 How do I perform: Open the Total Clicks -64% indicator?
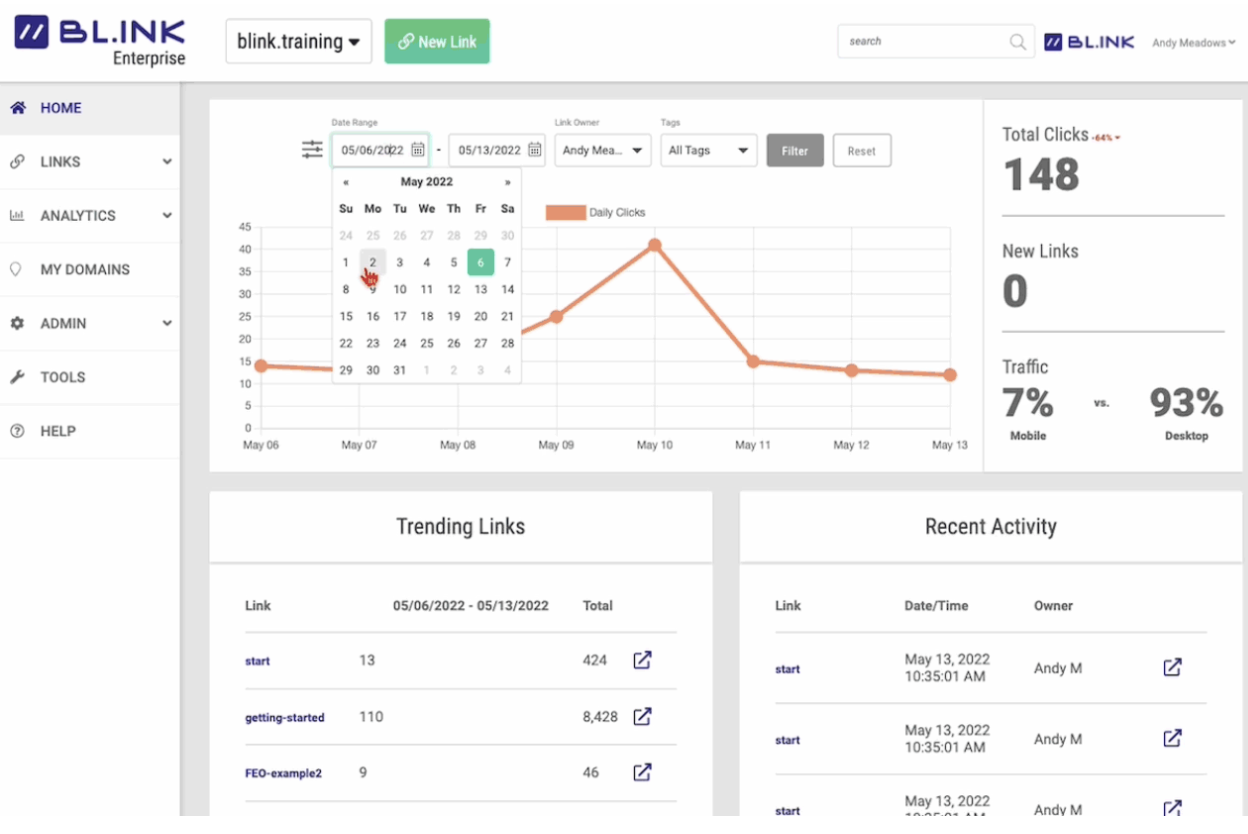coord(1106,137)
